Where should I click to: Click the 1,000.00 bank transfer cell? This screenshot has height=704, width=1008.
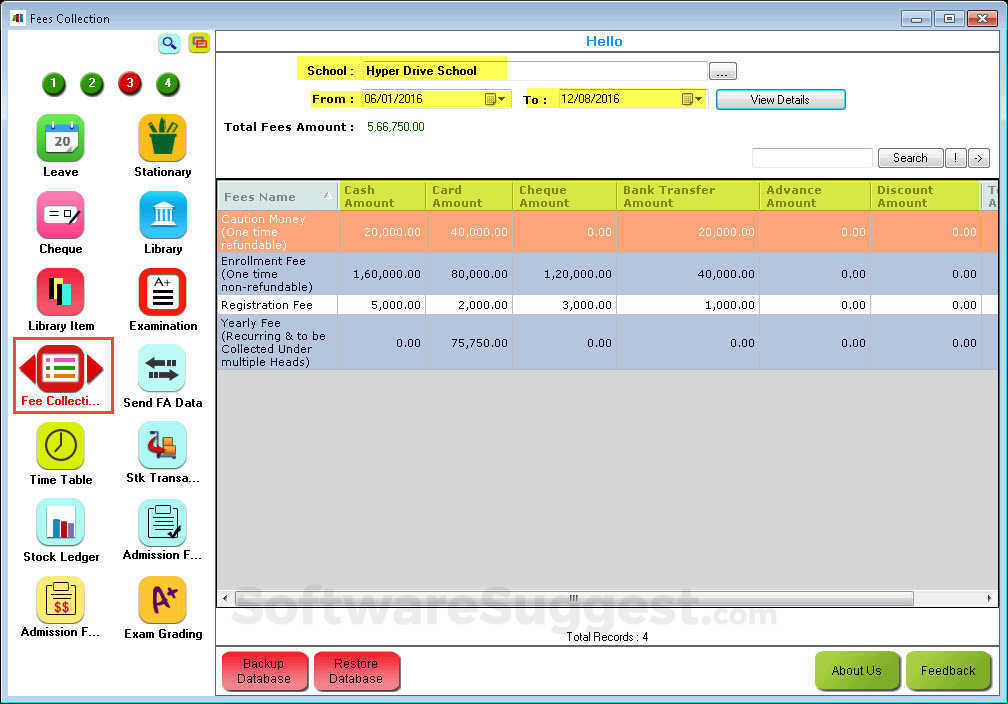(688, 305)
